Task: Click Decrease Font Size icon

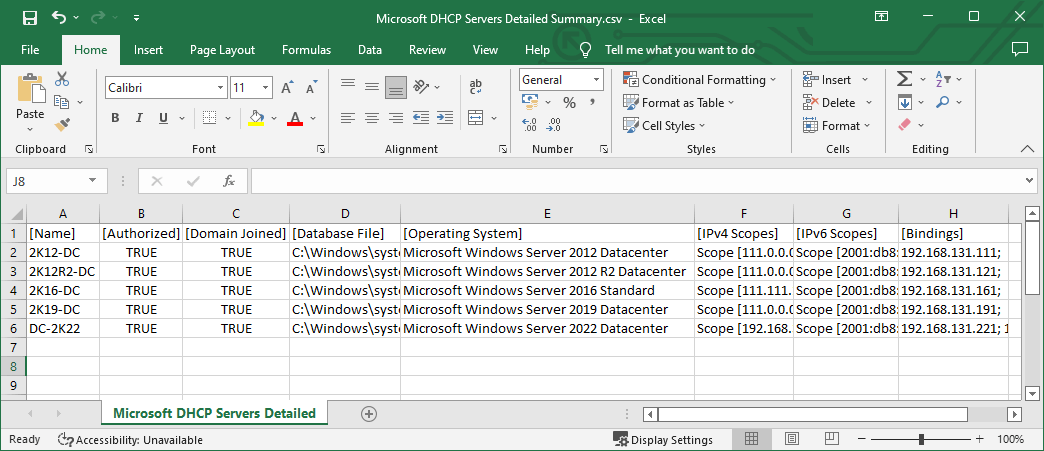Action: point(311,87)
